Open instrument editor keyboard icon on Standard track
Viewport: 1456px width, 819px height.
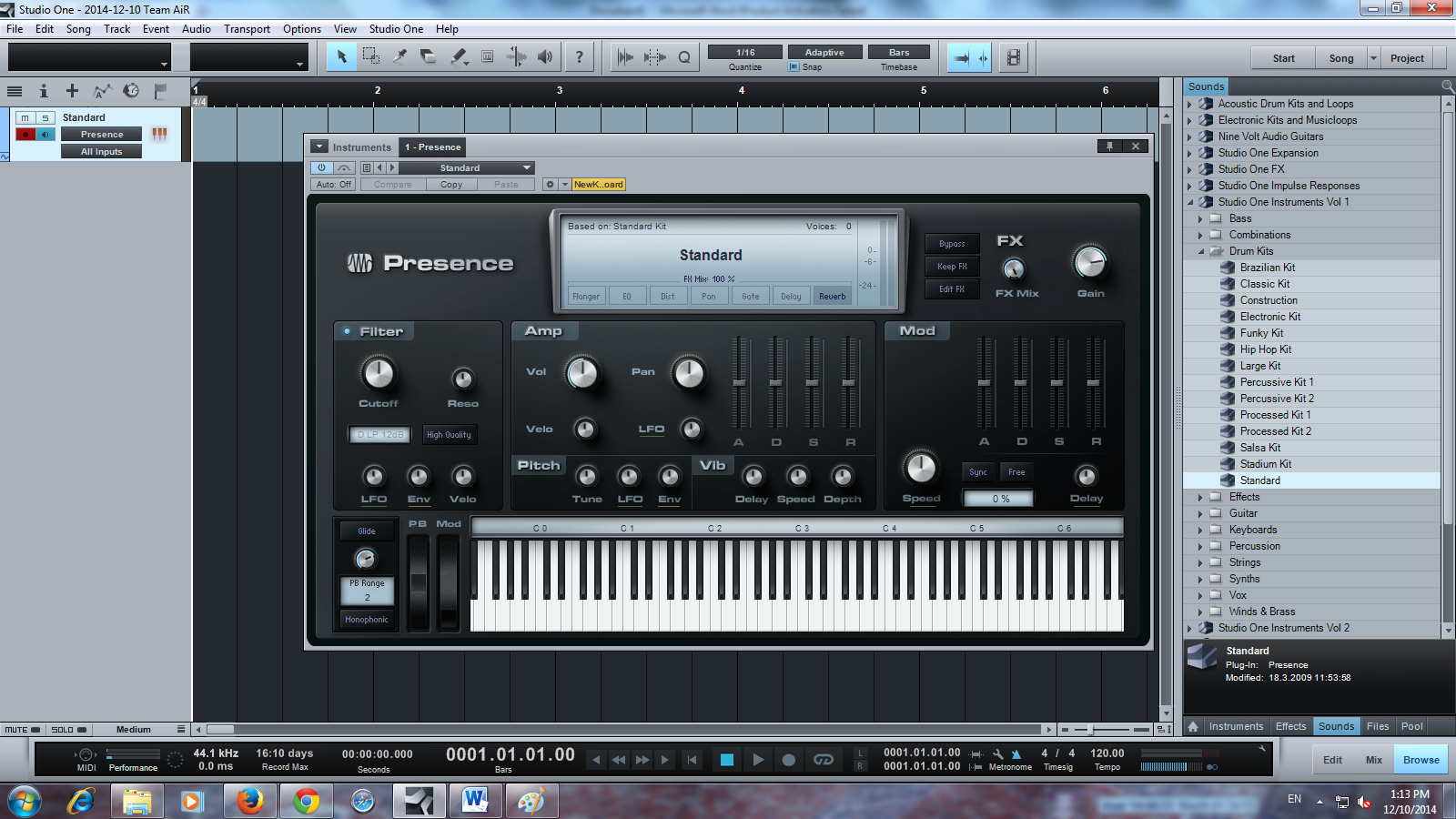(x=160, y=134)
